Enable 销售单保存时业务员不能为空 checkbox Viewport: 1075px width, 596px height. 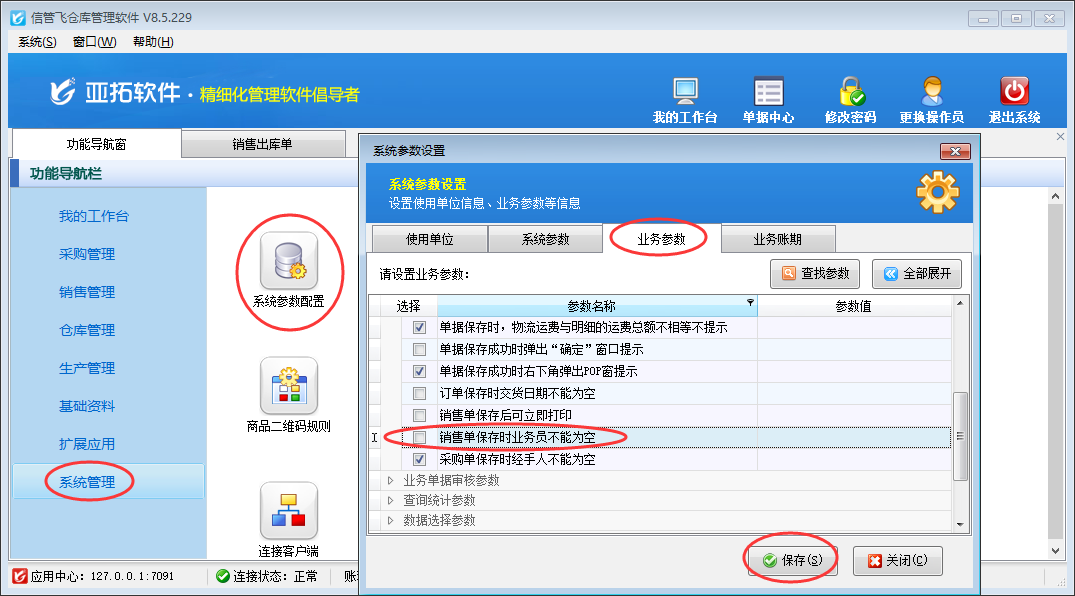click(420, 438)
